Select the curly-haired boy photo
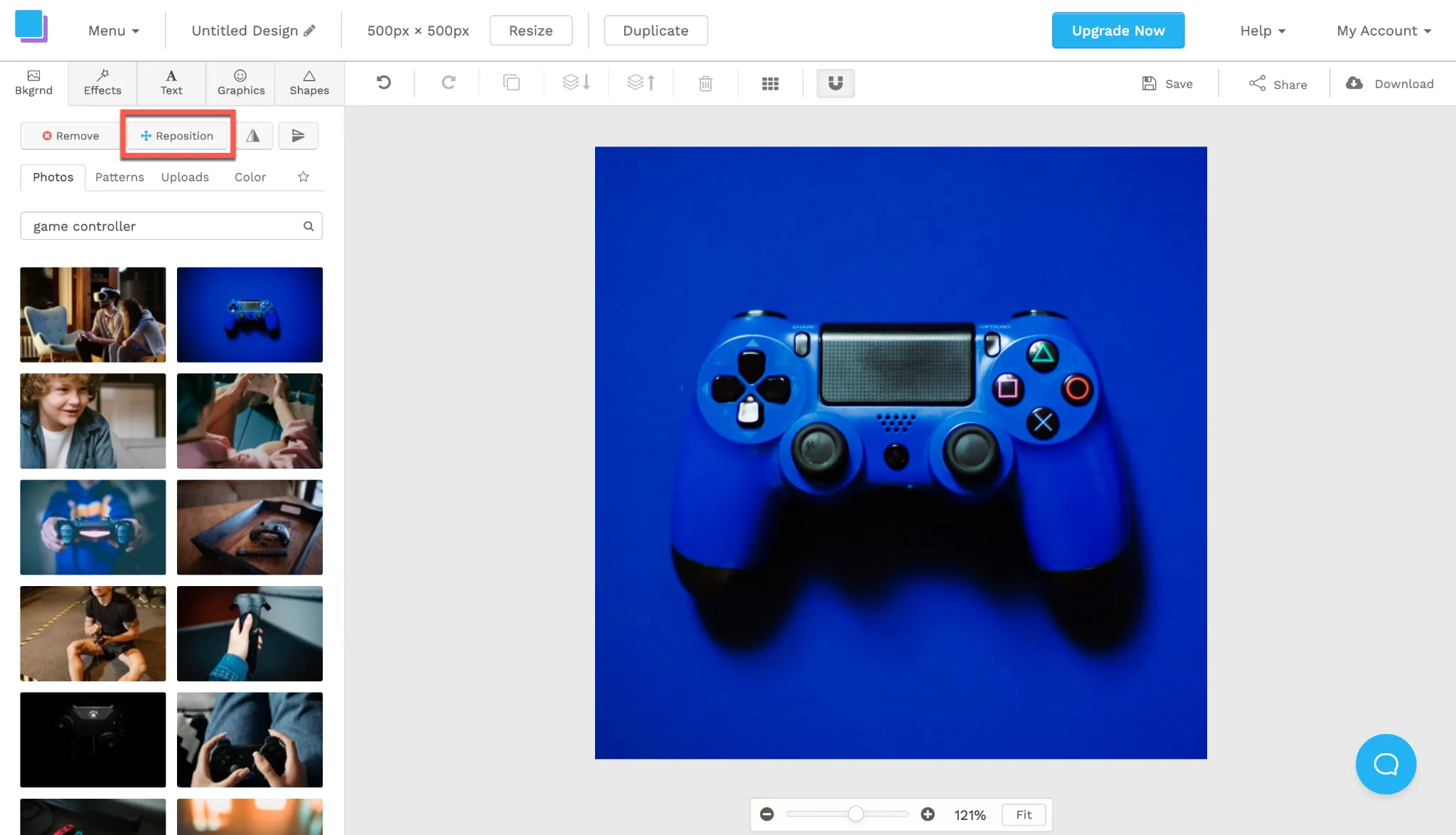This screenshot has width=1456, height=835. tap(93, 421)
